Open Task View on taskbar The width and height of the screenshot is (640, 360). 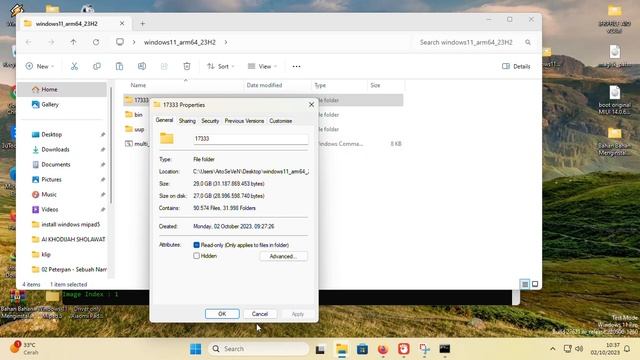(320, 349)
